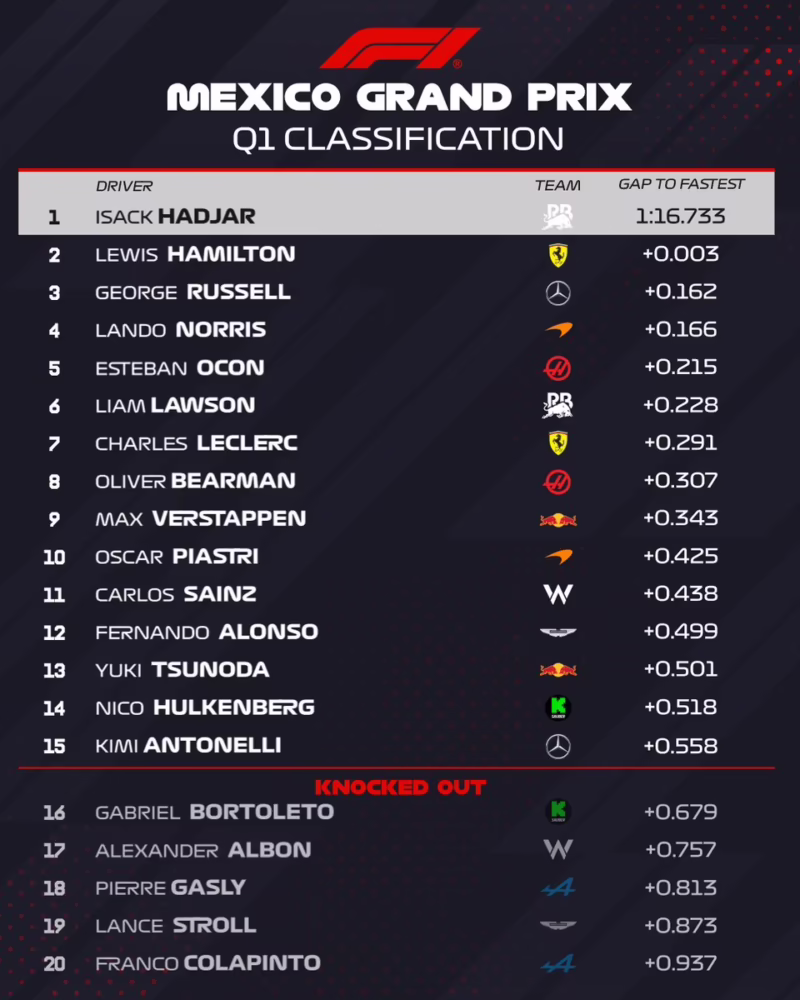Select the Kick Sauber logo next to Nico Hulkenberg
800x1000 pixels.
pos(557,708)
